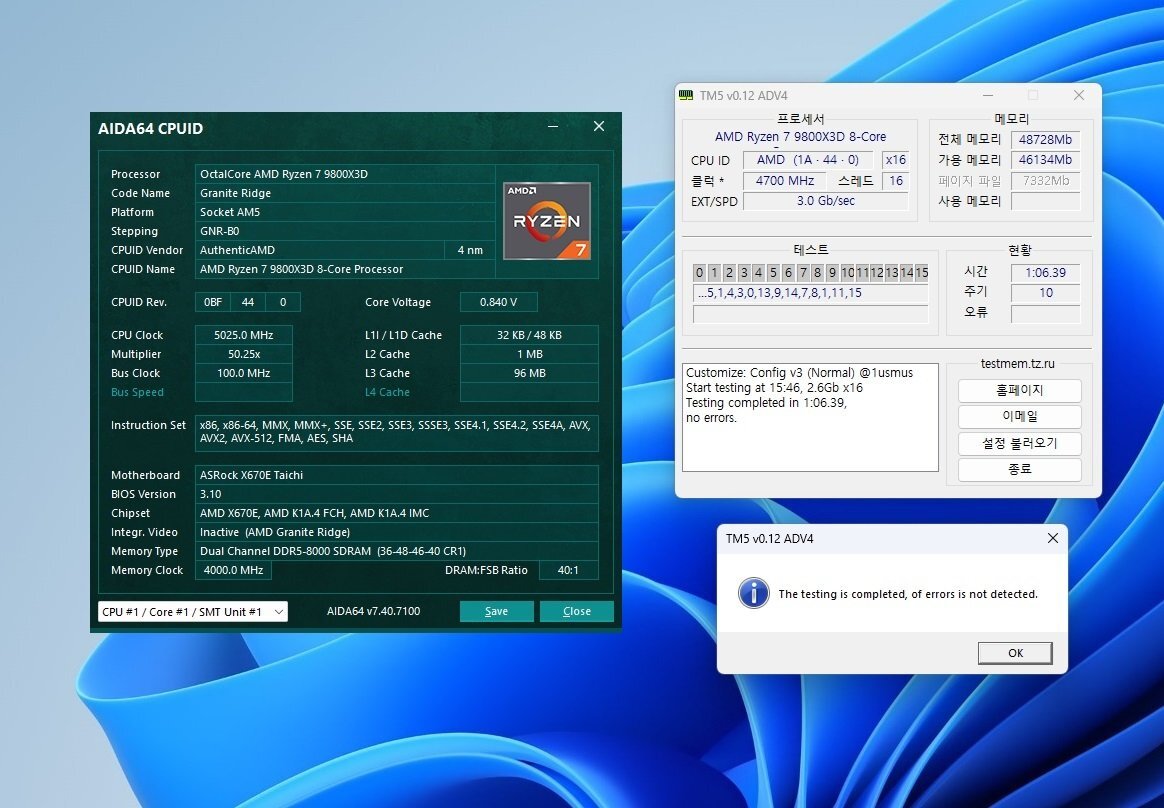Image resolution: width=1164 pixels, height=808 pixels.
Task: Click the testmem.tz.ru label in TM5
Action: click(1017, 364)
